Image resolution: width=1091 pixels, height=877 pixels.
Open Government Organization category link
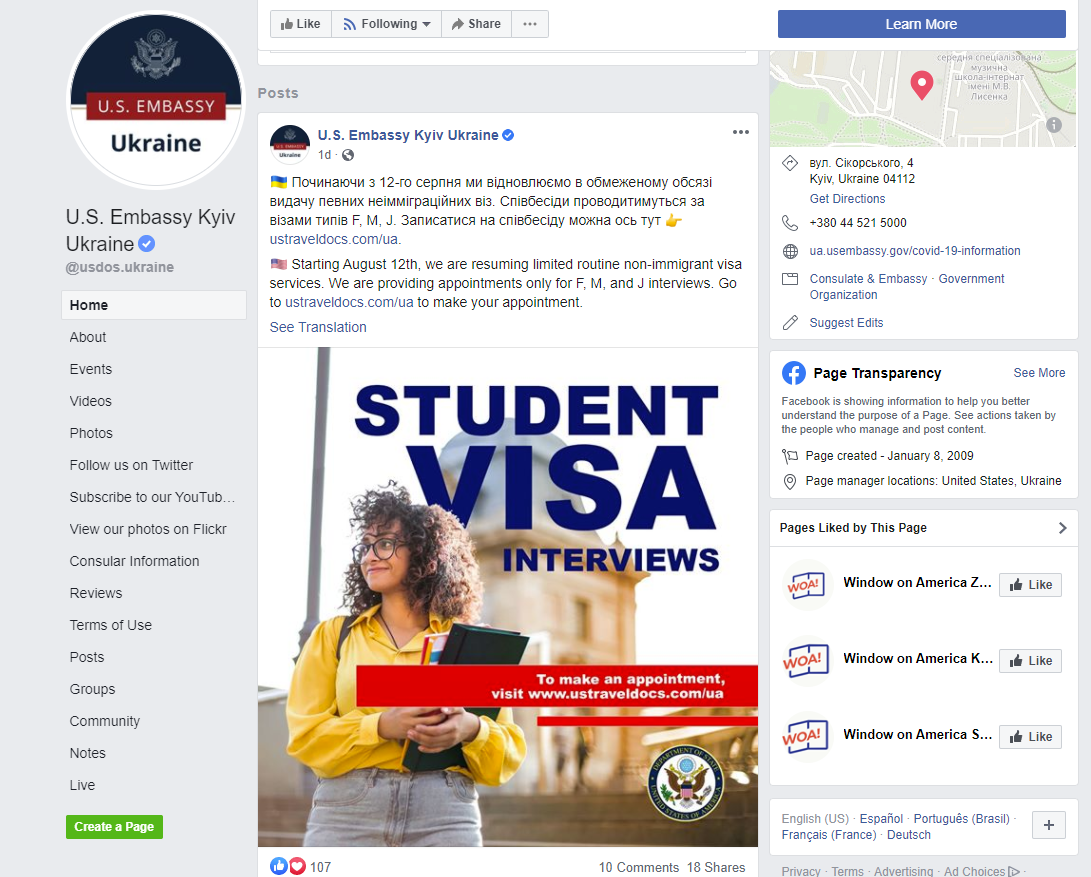click(907, 287)
